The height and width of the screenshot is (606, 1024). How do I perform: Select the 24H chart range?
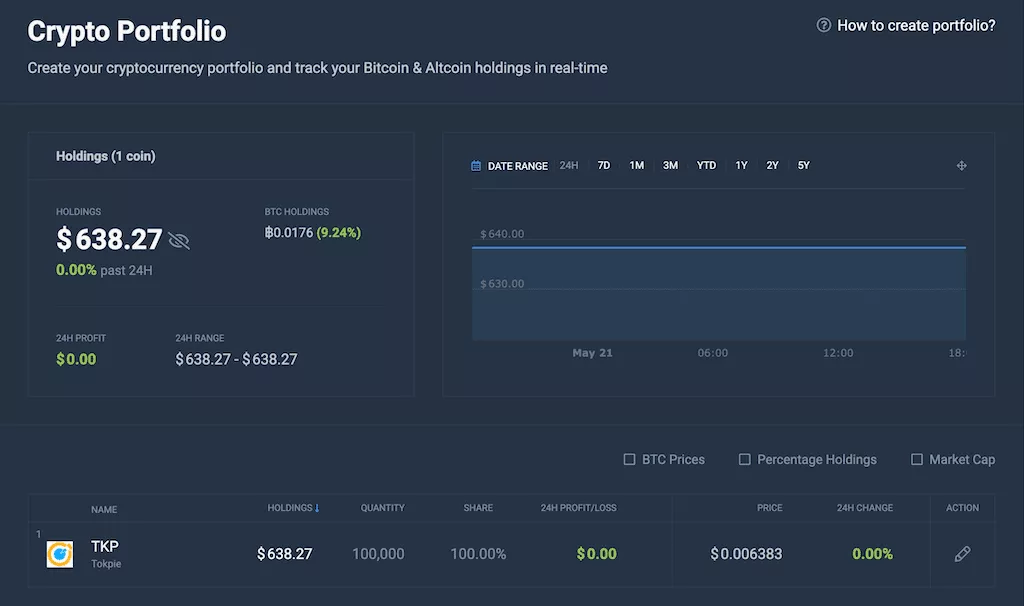pyautogui.click(x=569, y=165)
